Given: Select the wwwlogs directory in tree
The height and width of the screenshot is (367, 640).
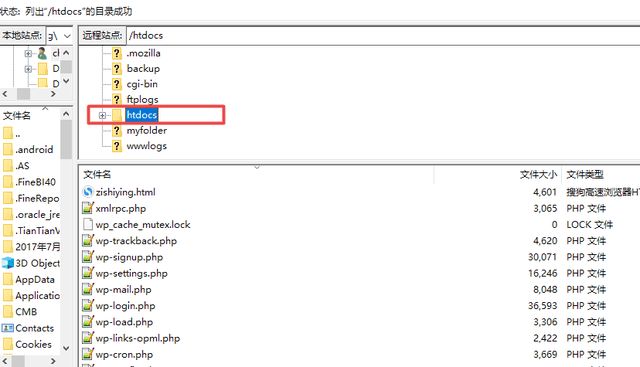Looking at the screenshot, I should coord(147,146).
